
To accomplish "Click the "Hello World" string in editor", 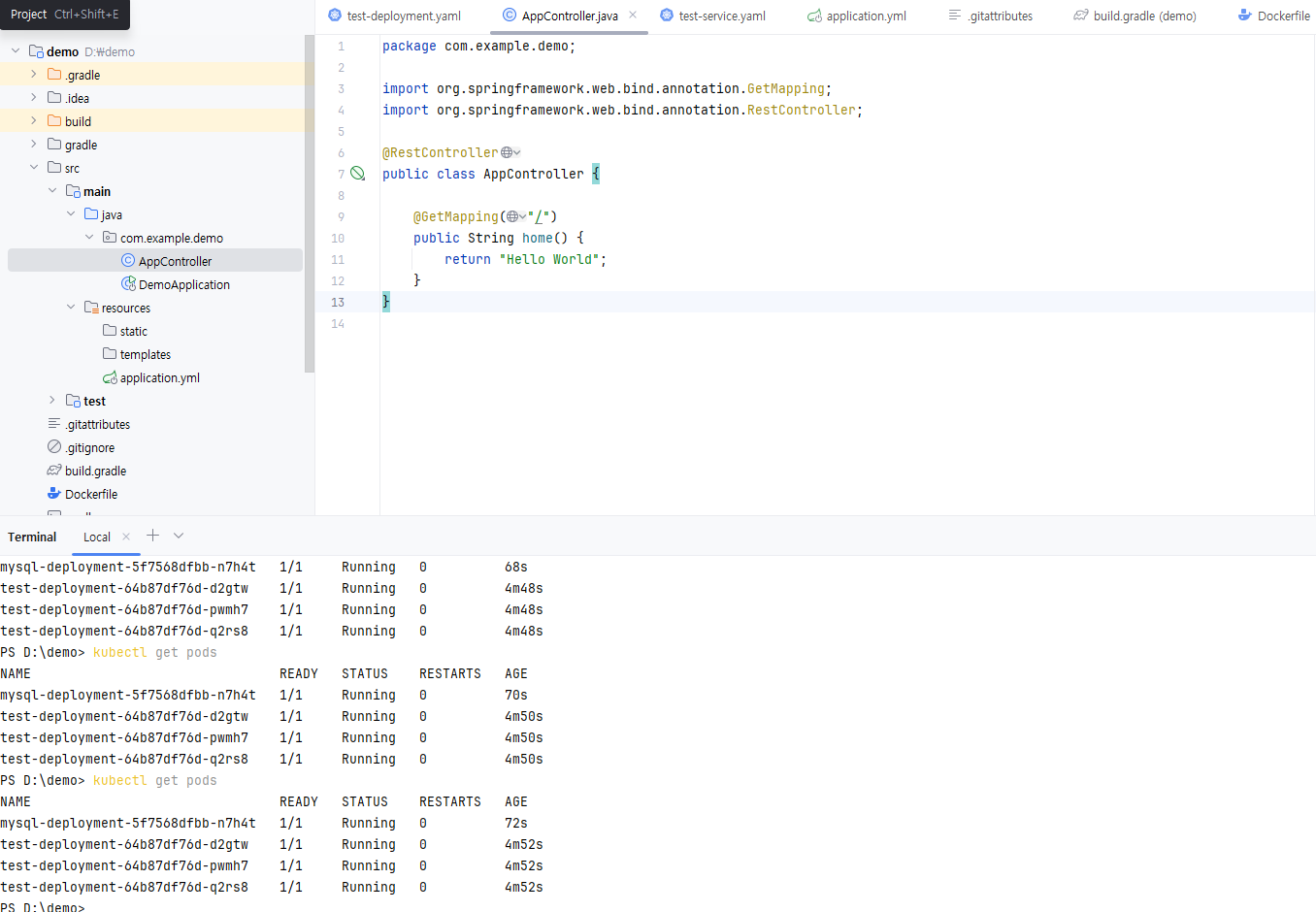I will tap(549, 259).
